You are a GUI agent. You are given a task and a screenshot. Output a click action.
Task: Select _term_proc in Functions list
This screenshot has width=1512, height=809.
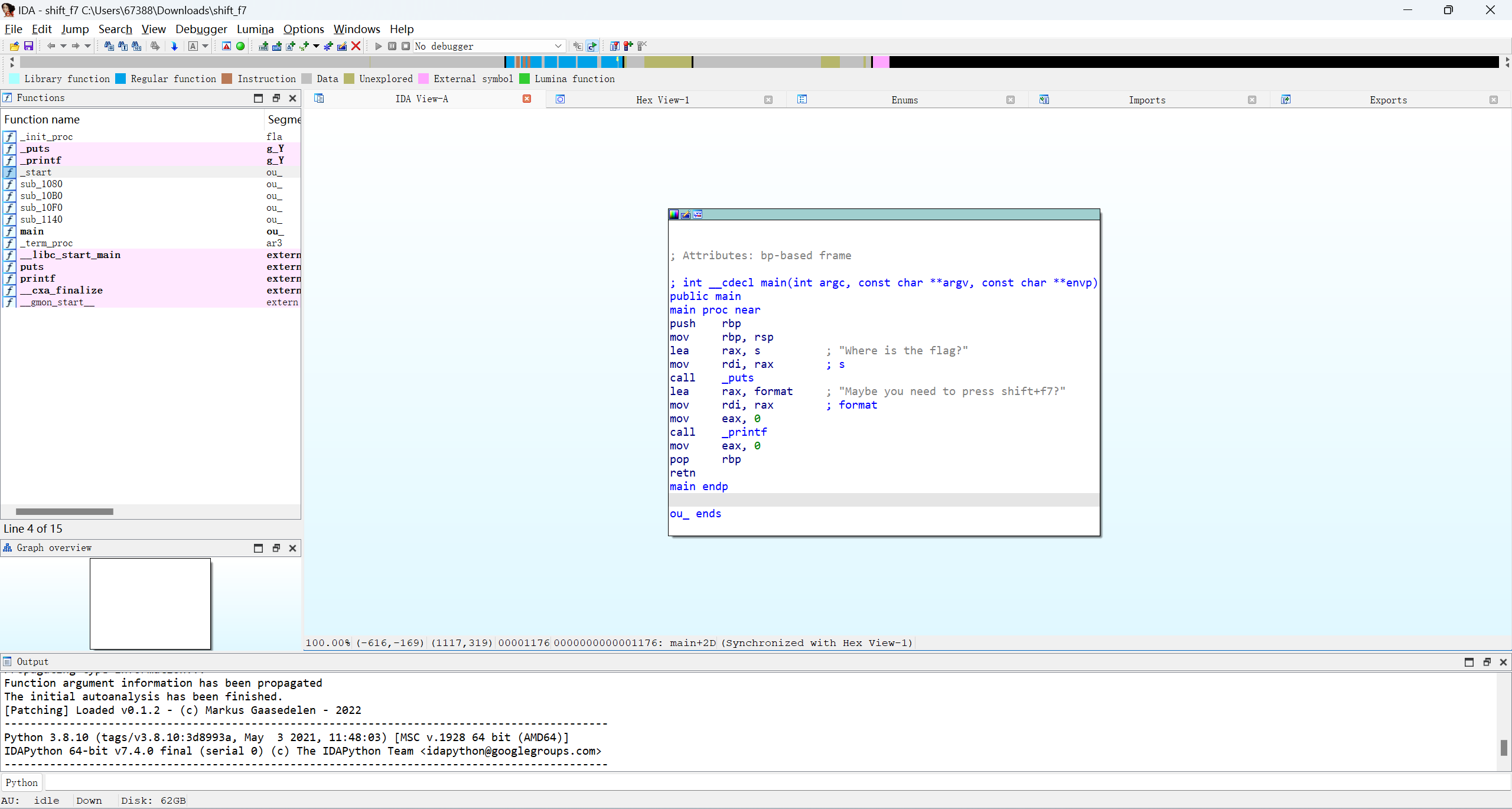tap(151, 243)
